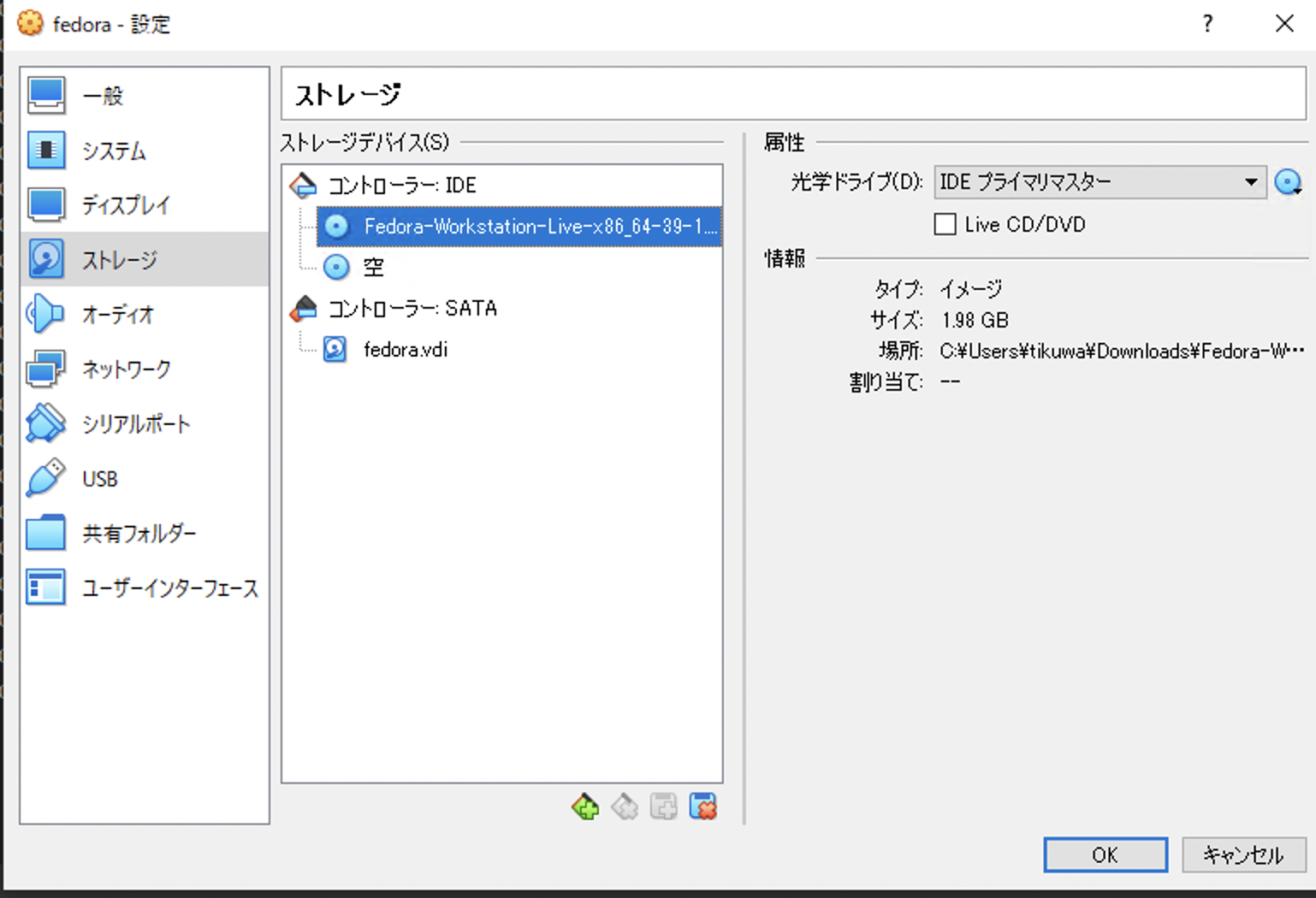Click the hard disk icon beside fedora.vdi
This screenshot has width=1316, height=898.
pyautogui.click(x=335, y=349)
